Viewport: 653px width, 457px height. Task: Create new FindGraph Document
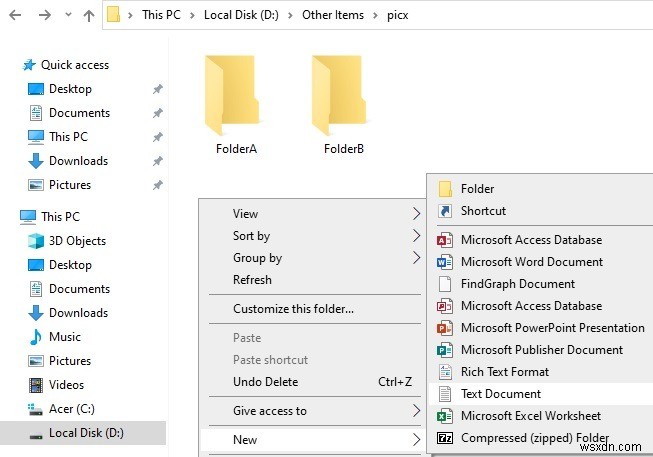(541, 284)
